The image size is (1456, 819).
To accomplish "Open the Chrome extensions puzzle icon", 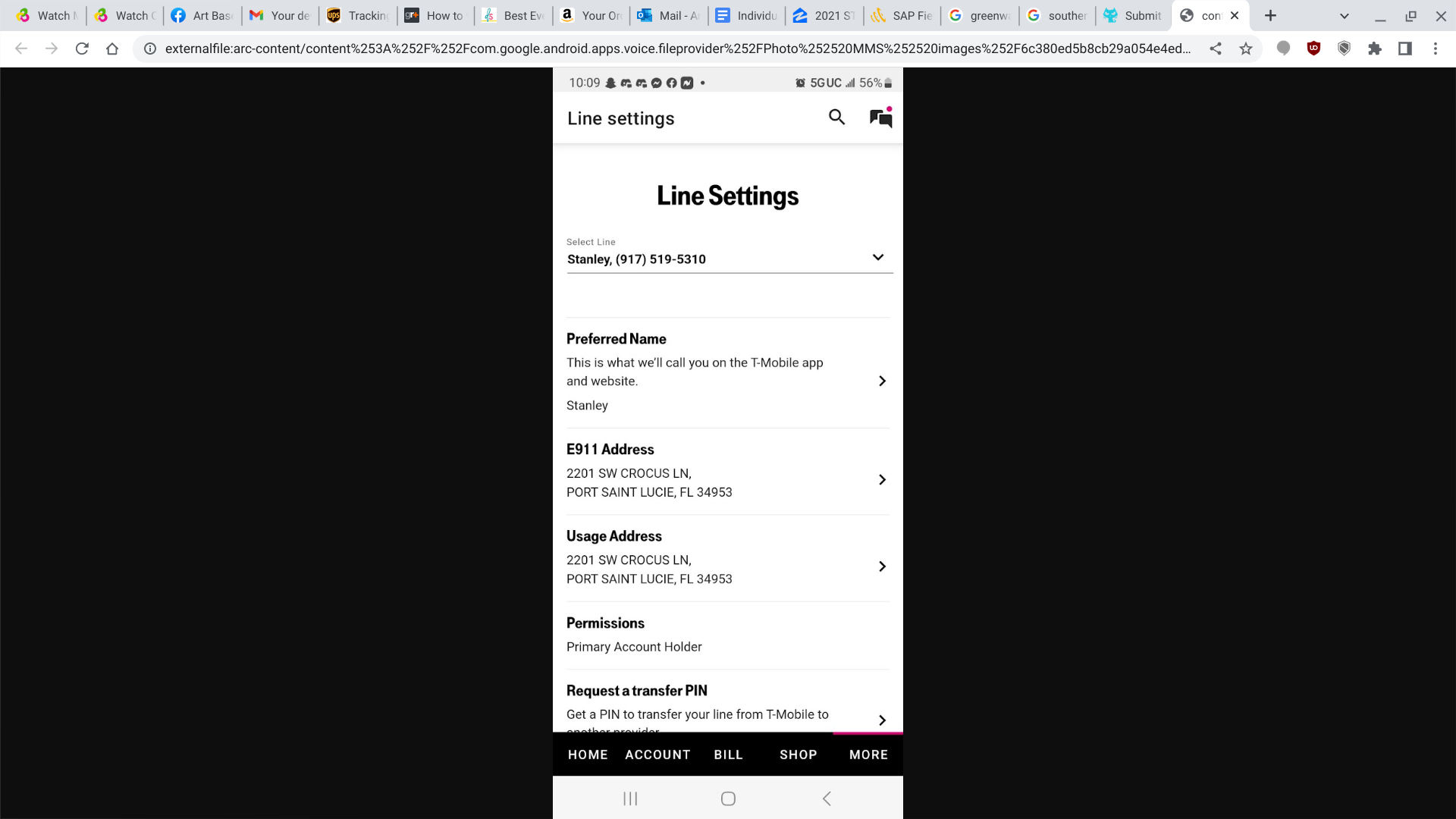I will coord(1374,49).
